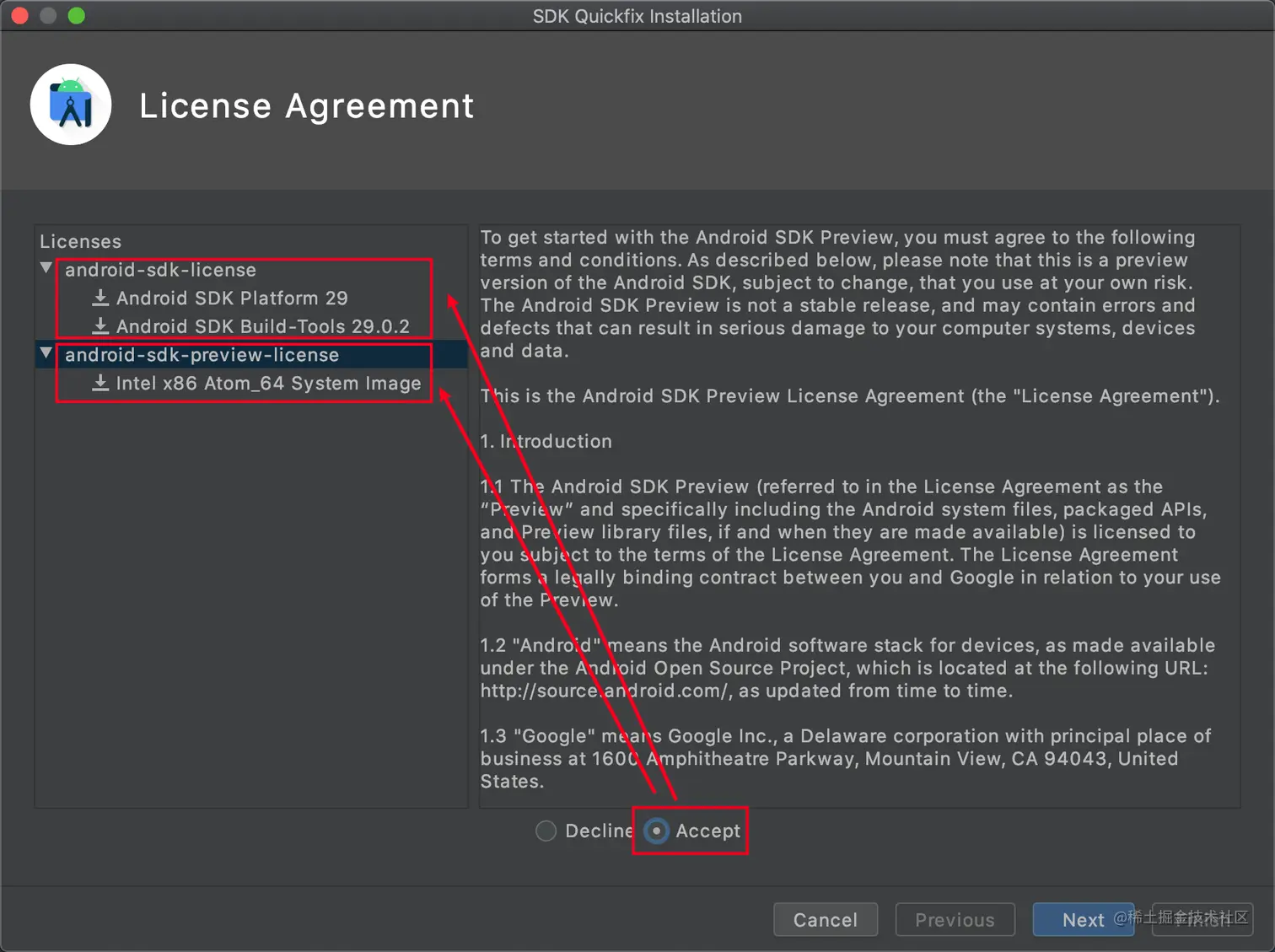Image resolution: width=1275 pixels, height=952 pixels.
Task: Click the http://source.android.com/ URL text
Action: pyautogui.click(x=604, y=691)
